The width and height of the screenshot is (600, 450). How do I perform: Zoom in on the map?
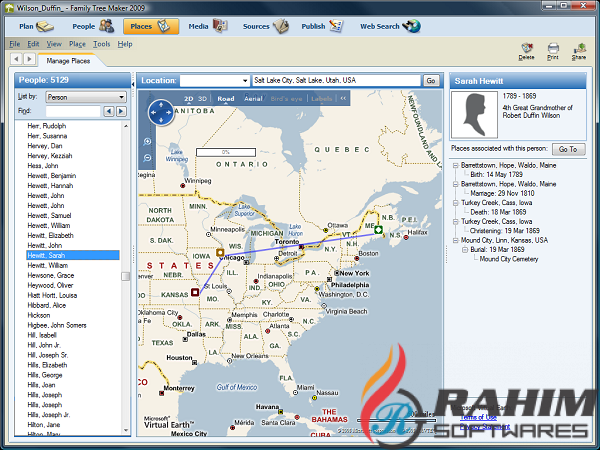coord(147,142)
